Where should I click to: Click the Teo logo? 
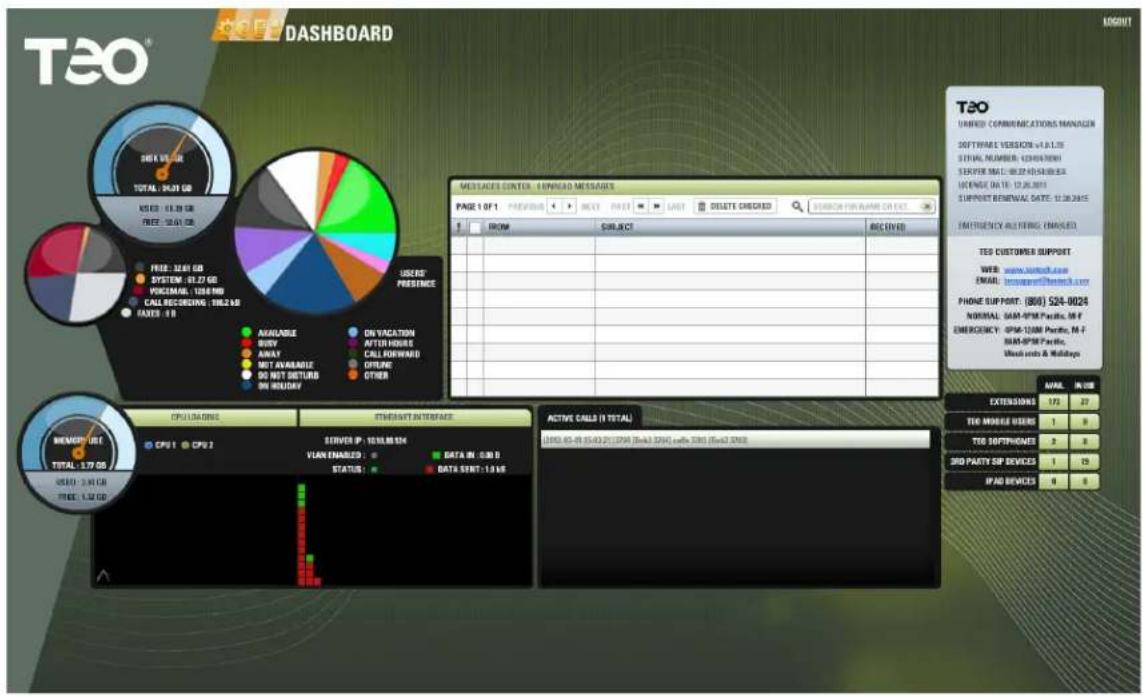pos(87,60)
